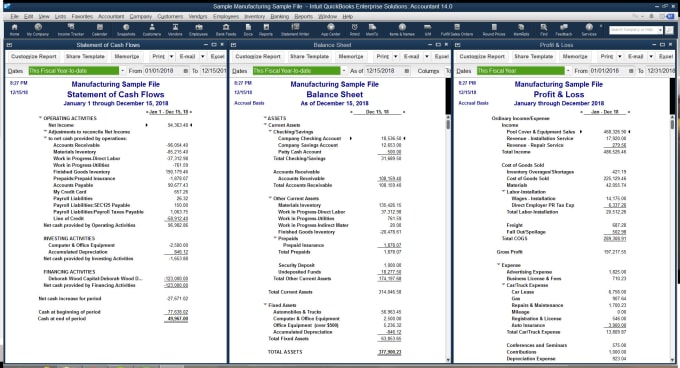Click Memorize in Profit & Loss window
The width and height of the screenshot is (680, 368).
(x=575, y=57)
